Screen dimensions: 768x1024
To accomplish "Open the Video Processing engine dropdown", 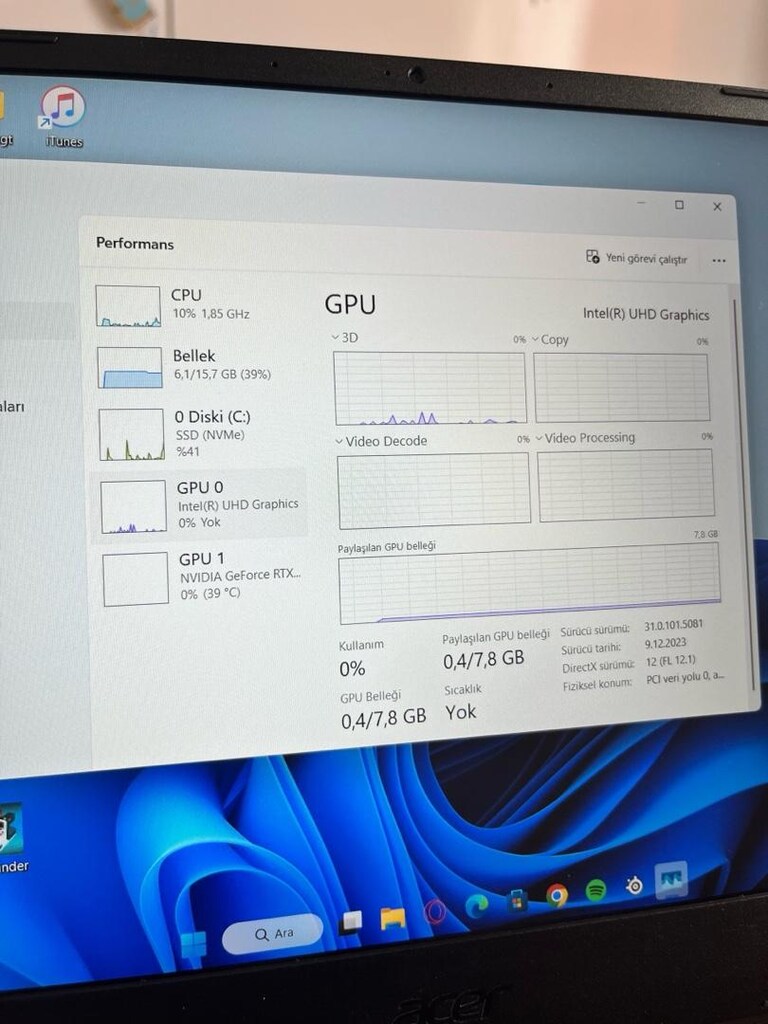I will [585, 438].
